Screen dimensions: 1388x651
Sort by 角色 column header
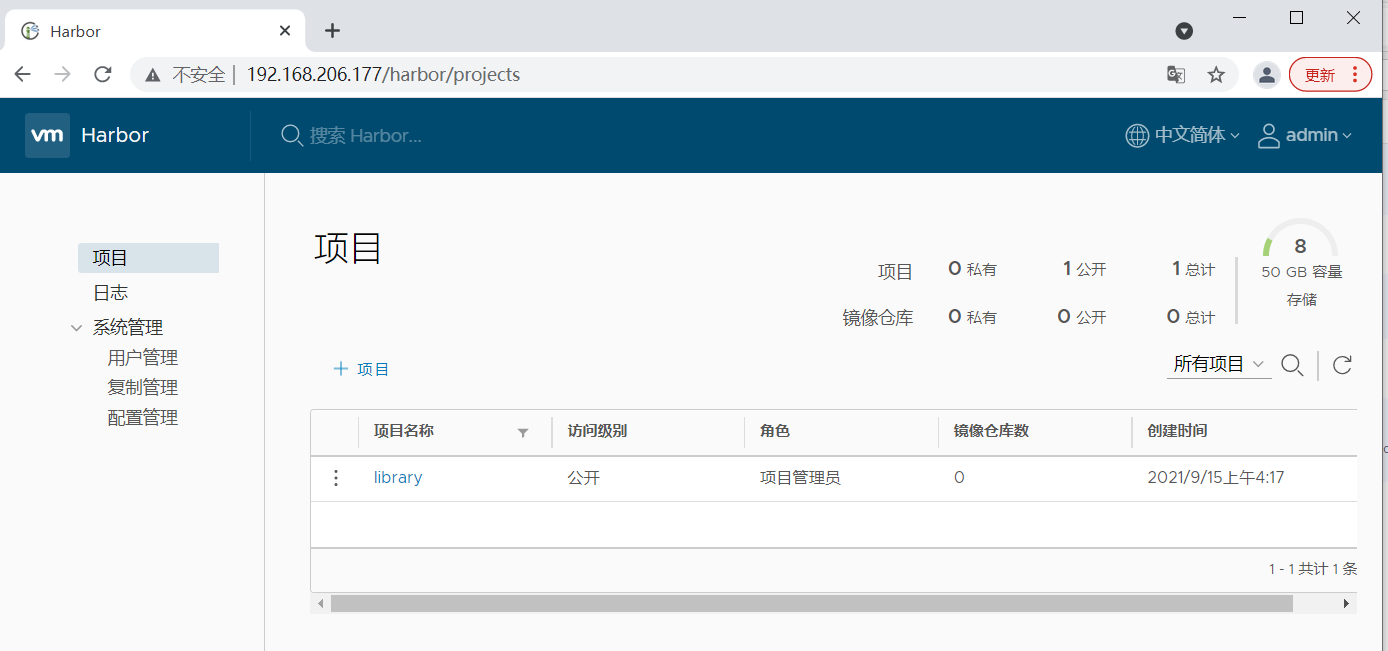[x=775, y=431]
